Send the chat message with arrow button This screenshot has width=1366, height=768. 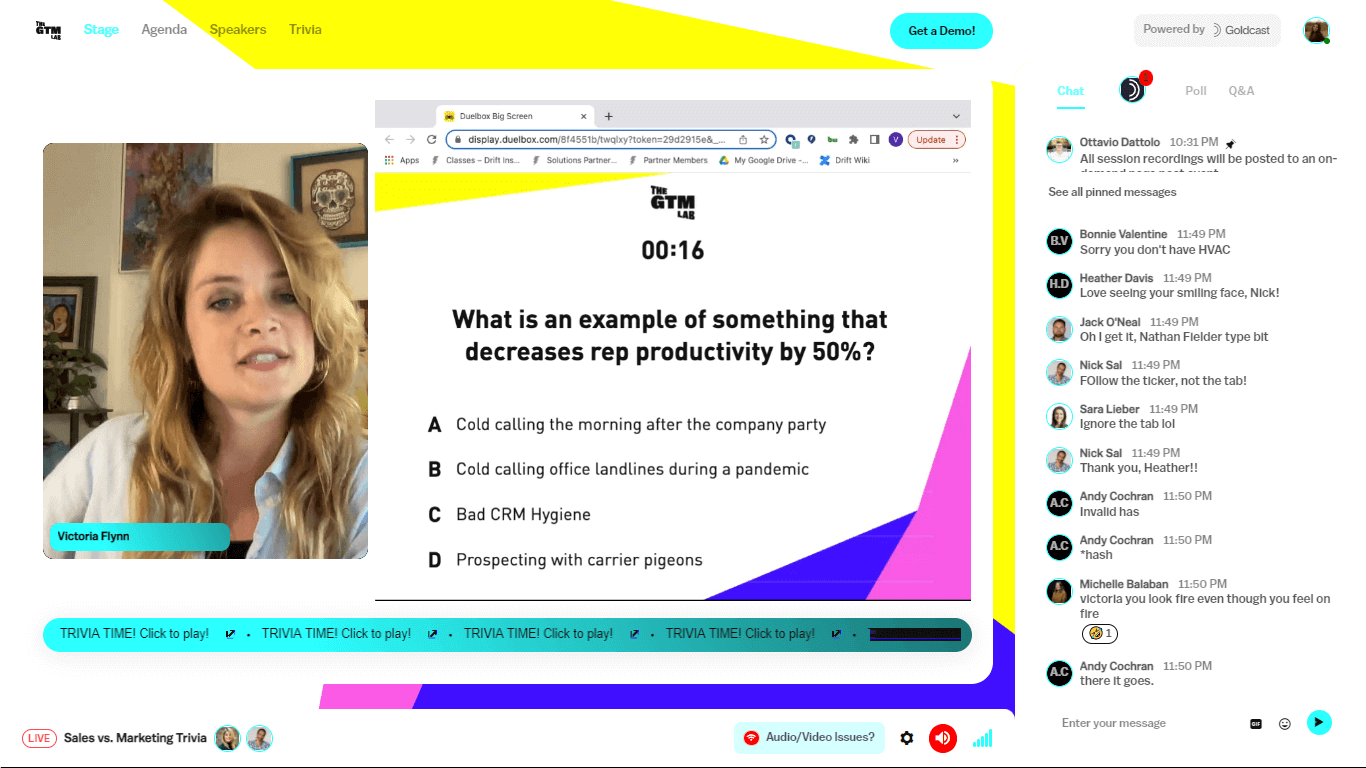pyautogui.click(x=1319, y=722)
